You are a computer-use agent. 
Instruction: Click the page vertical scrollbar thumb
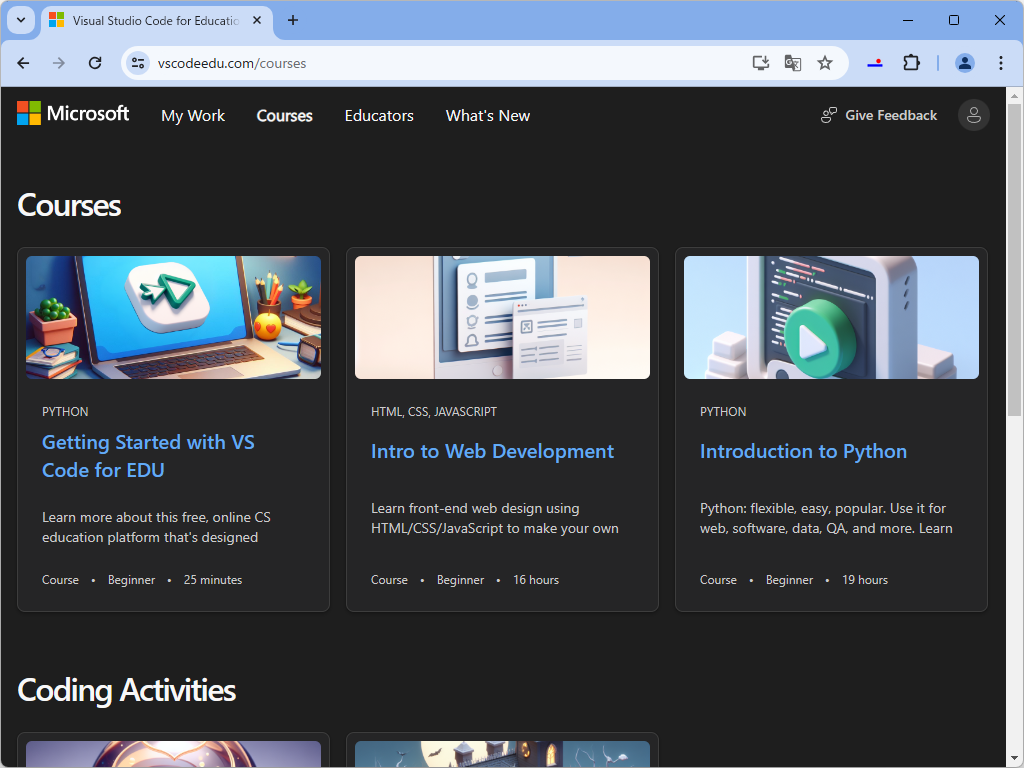tap(1014, 259)
